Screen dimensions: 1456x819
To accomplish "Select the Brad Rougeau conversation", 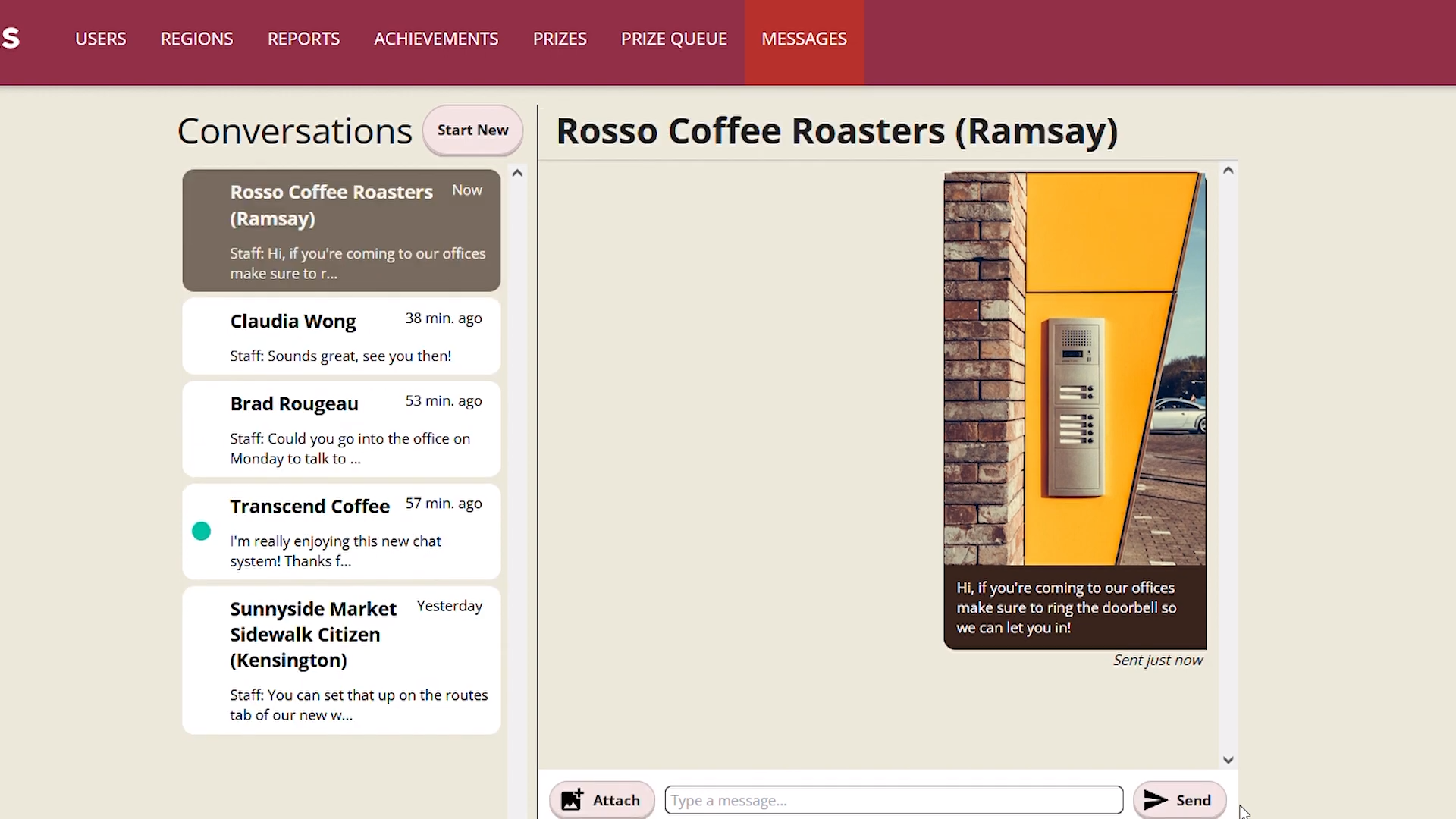I will 341,429.
